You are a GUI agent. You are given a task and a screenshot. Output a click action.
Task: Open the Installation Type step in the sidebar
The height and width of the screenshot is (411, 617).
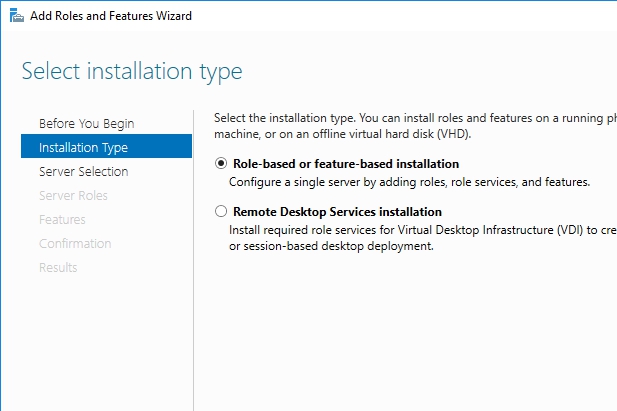click(x=83, y=147)
